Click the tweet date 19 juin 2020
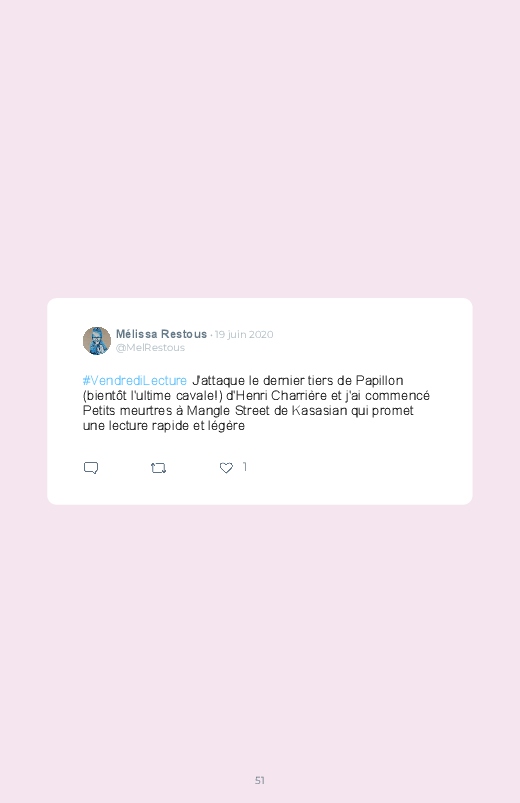The height and width of the screenshot is (803, 520). (x=244, y=334)
